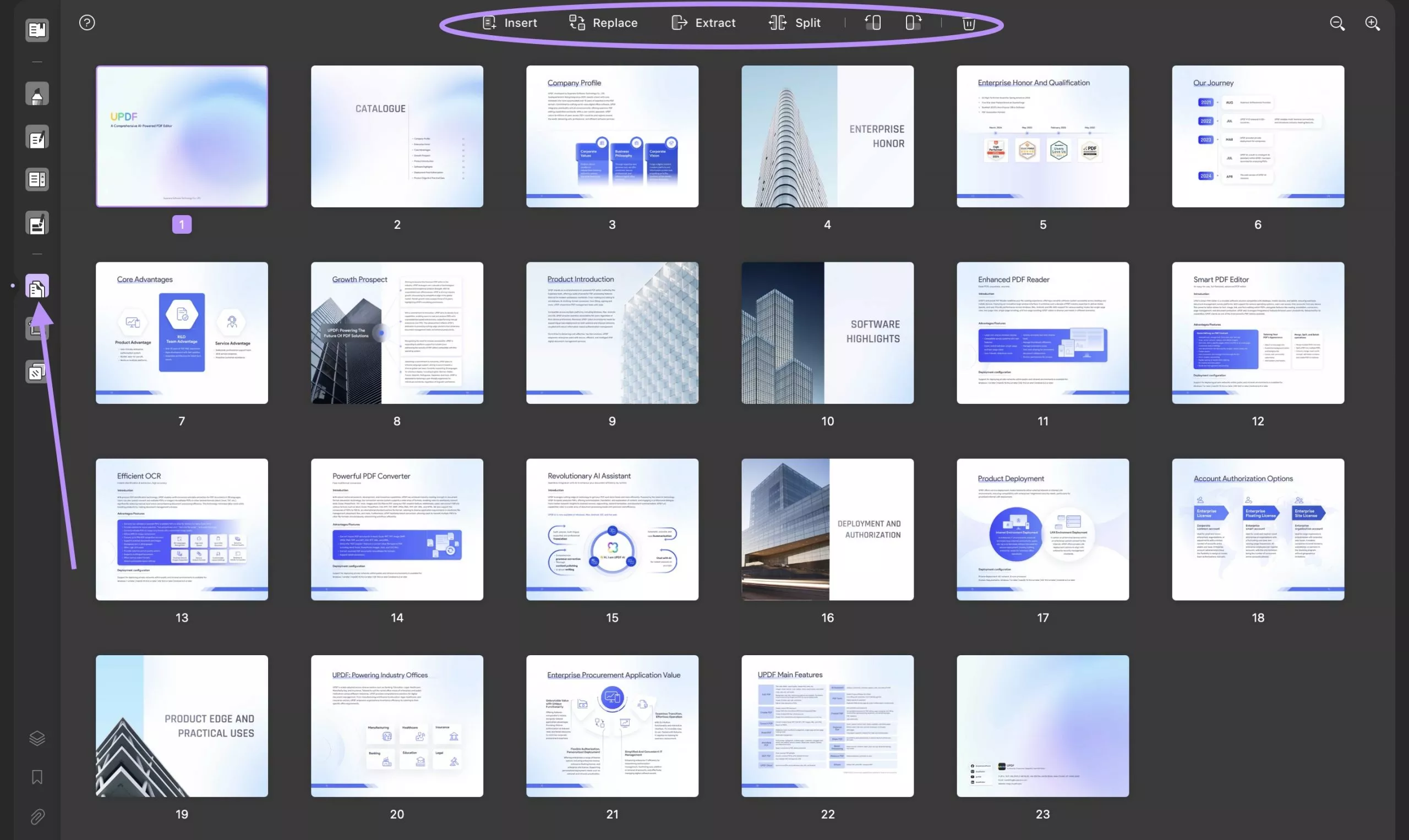Select page 10 Software Highlights thumbnail
This screenshot has width=1409, height=840.
click(827, 332)
